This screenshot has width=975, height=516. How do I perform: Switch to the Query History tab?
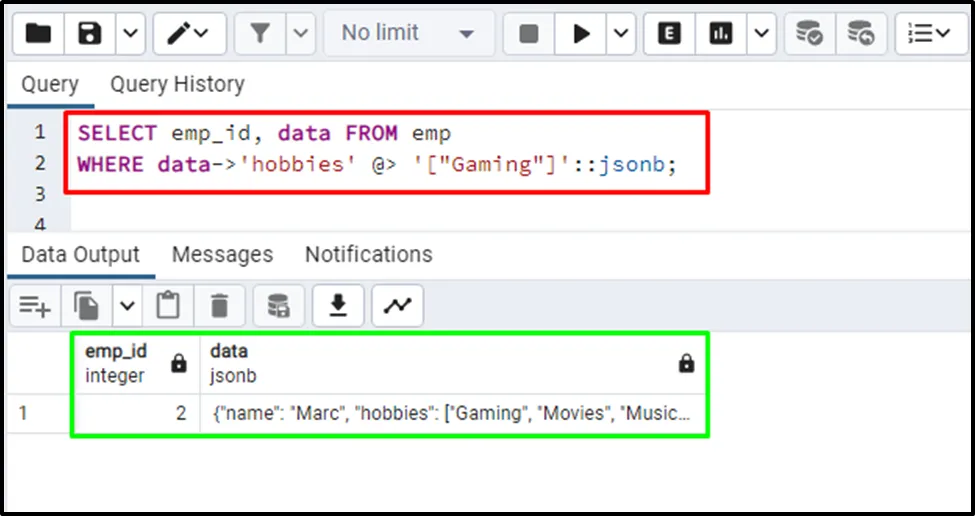click(x=177, y=85)
